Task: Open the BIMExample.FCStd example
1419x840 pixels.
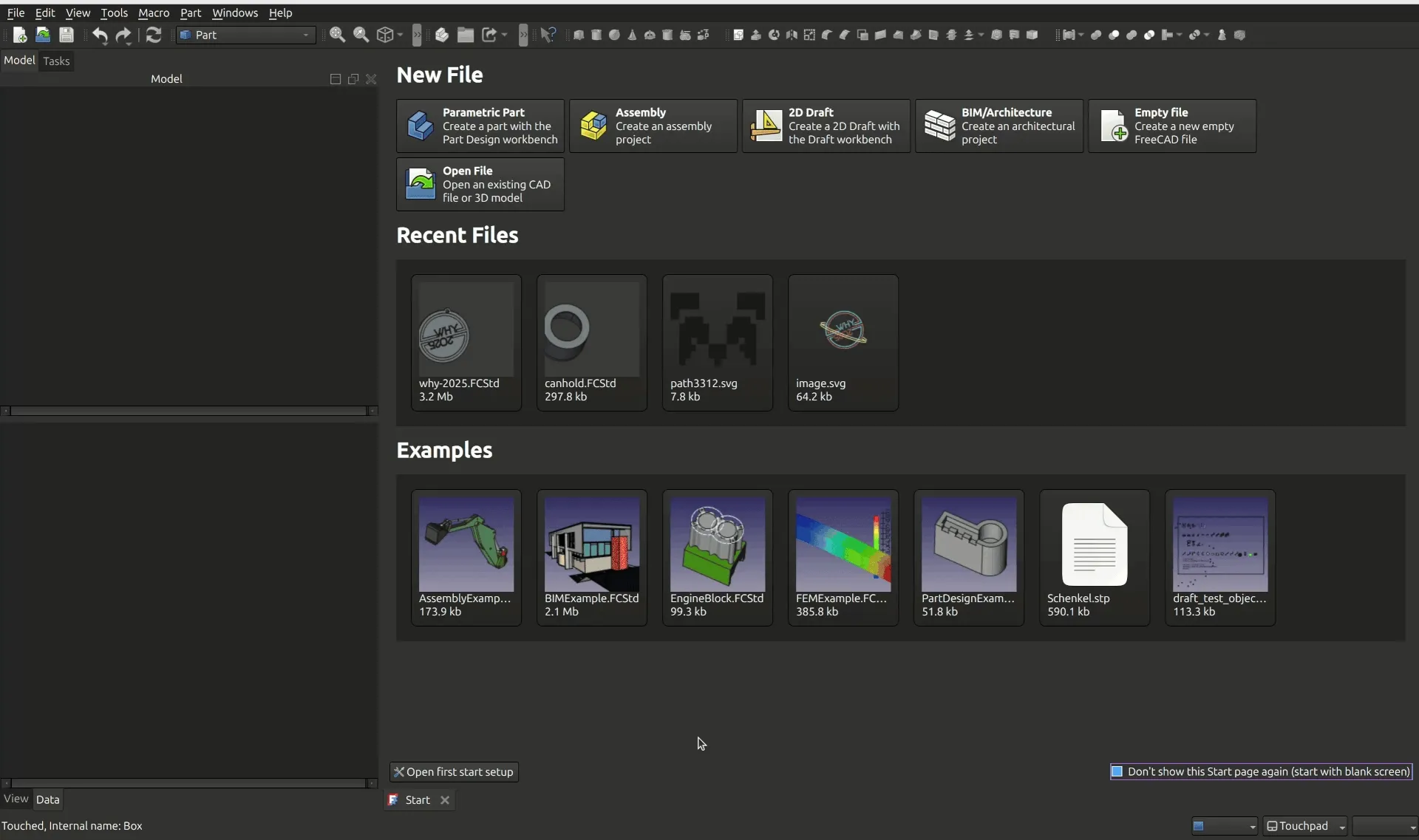Action: pos(592,558)
